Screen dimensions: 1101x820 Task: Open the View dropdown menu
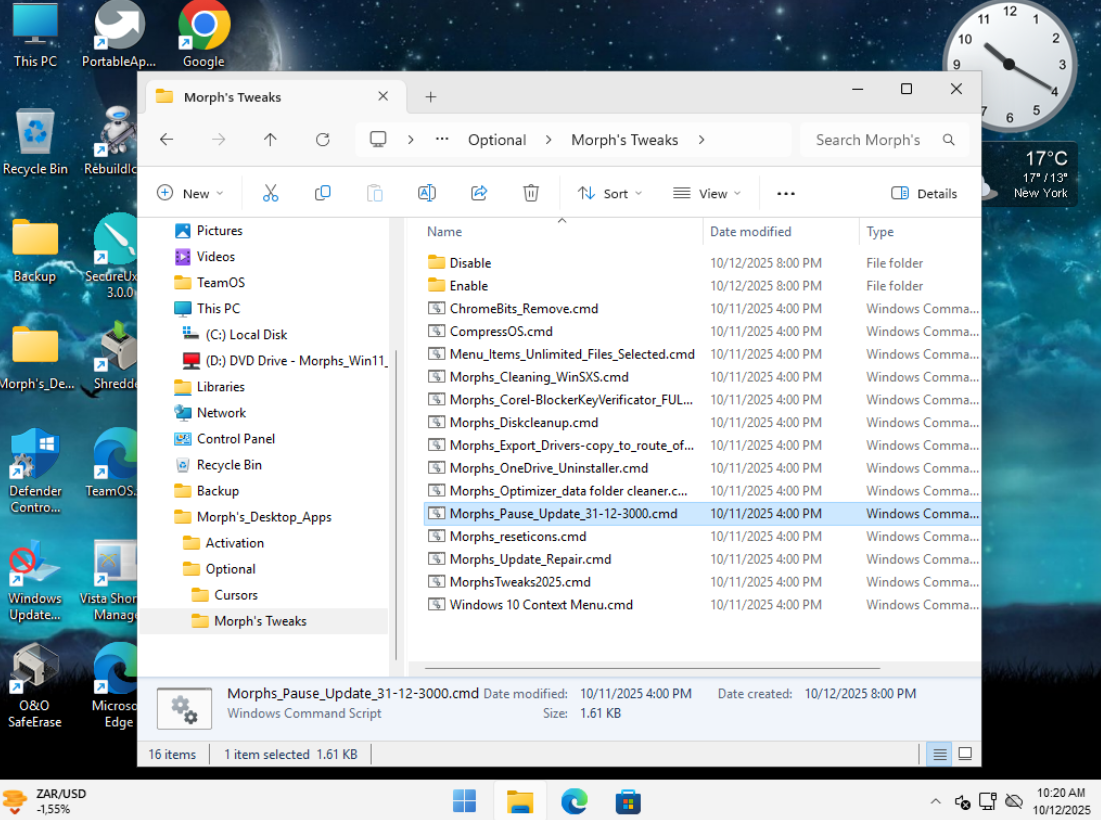(x=707, y=193)
